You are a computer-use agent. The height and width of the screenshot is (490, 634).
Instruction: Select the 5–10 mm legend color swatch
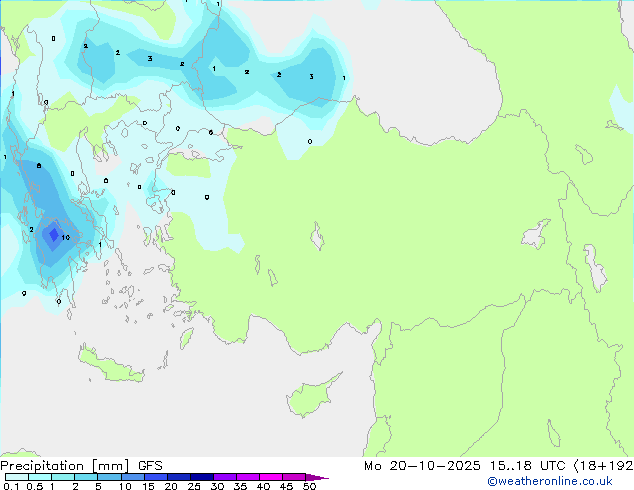pos(109,477)
